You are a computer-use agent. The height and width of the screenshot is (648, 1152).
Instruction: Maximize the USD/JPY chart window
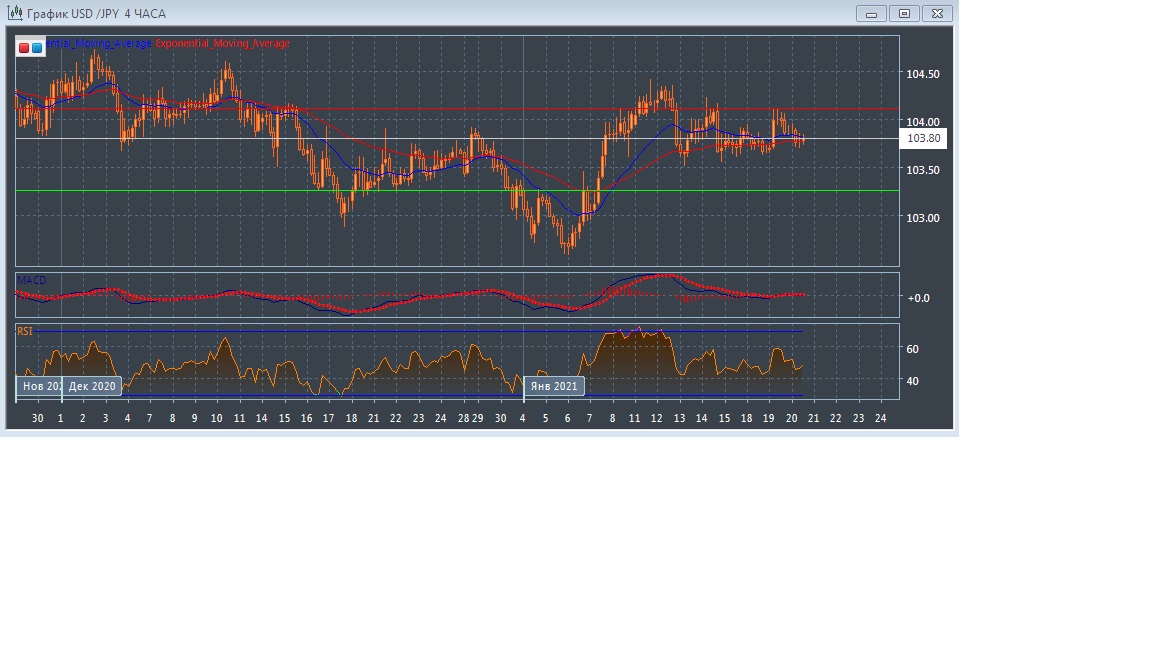tap(904, 13)
